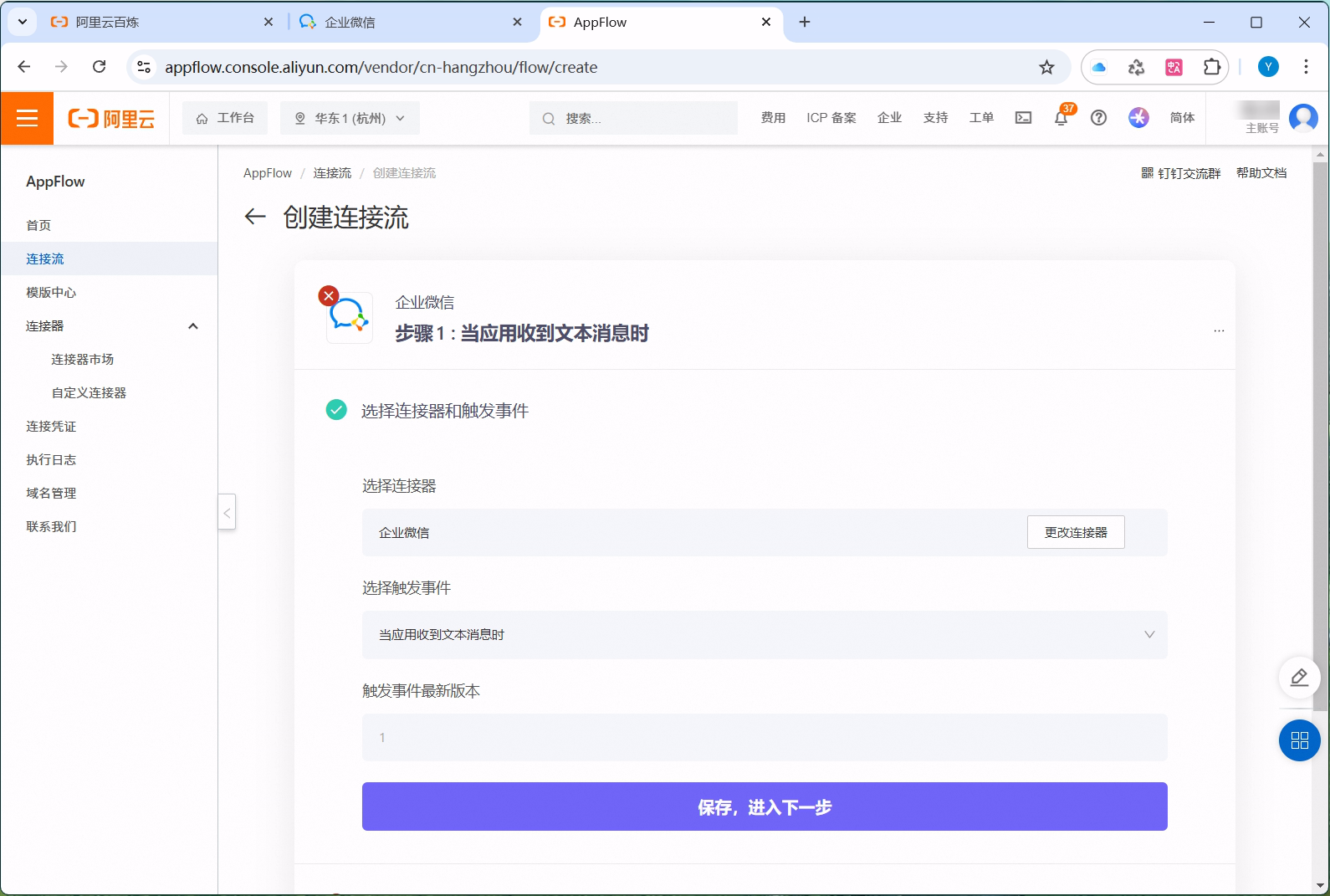Open the Aliyun hamburger menu
The height and width of the screenshot is (896, 1330).
27,118
